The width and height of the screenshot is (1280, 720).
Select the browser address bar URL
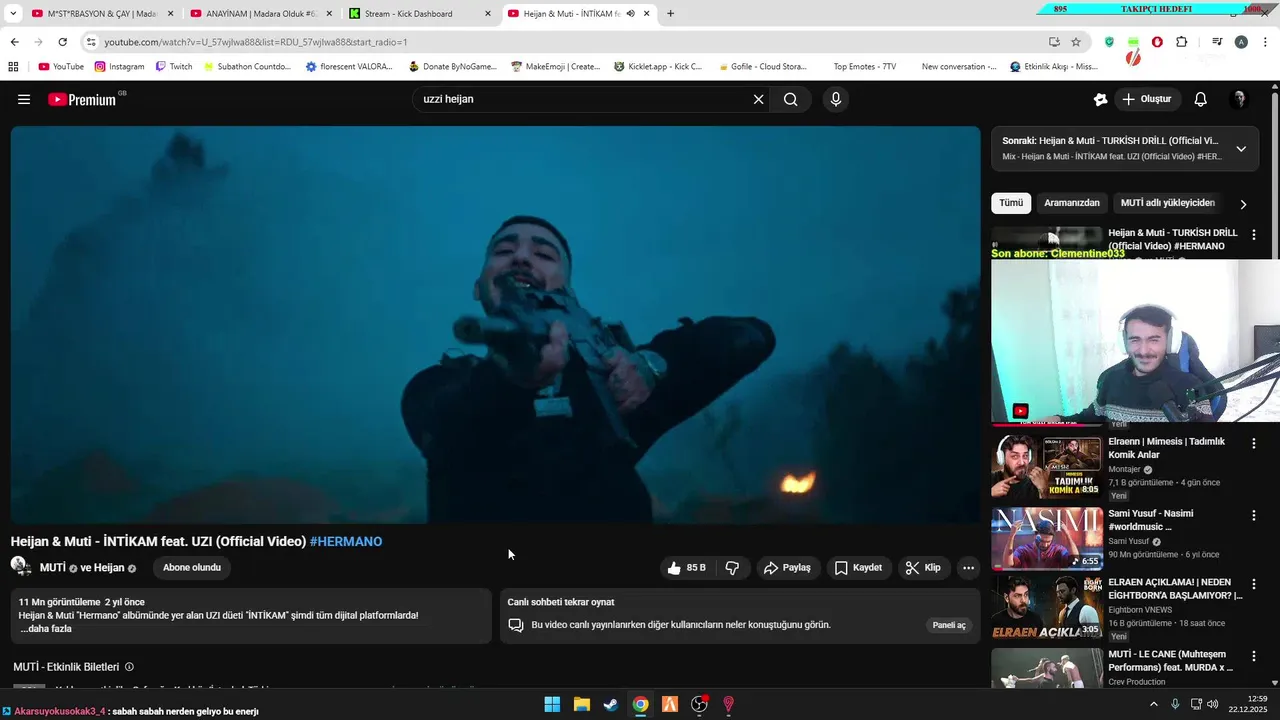tap(255, 42)
